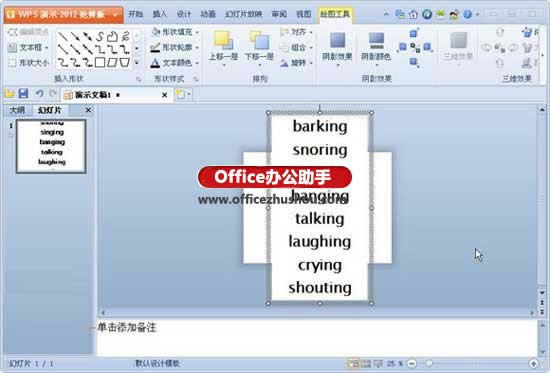Click the 下移一层 send backward icon
The image size is (550, 373).
(259, 40)
